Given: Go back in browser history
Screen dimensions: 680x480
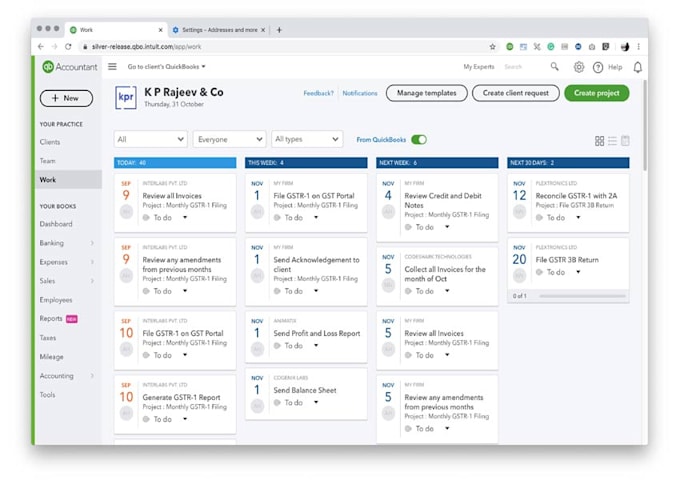Looking at the screenshot, I should point(41,46).
